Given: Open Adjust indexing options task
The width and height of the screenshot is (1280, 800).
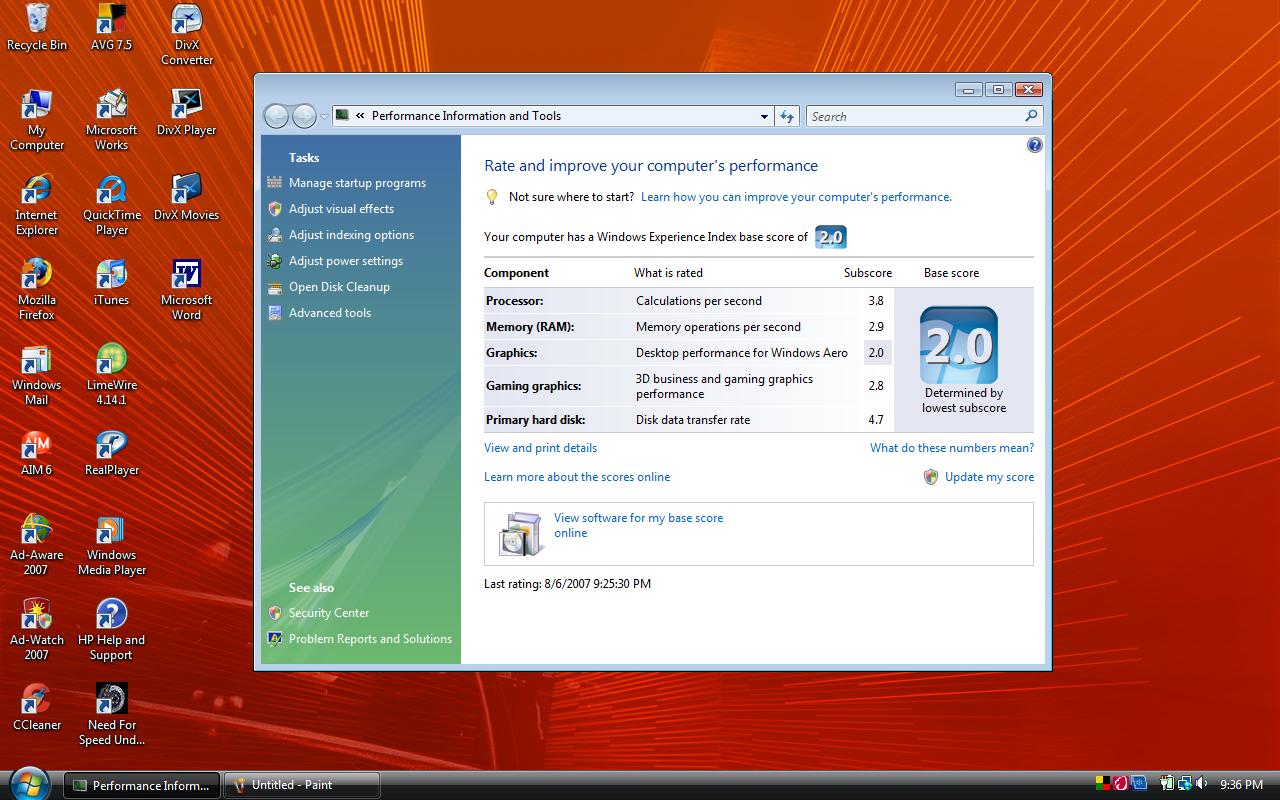Looking at the screenshot, I should tap(351, 235).
